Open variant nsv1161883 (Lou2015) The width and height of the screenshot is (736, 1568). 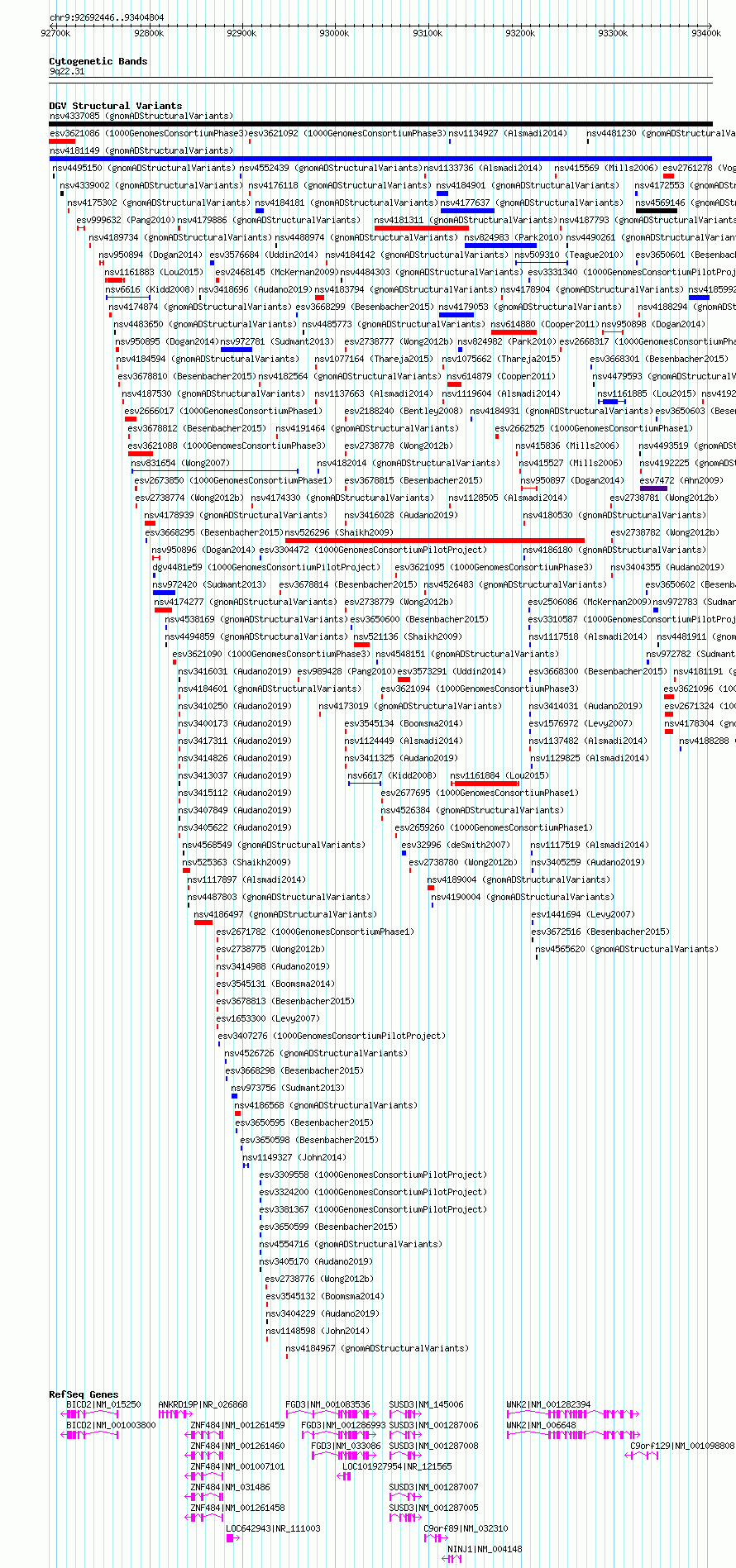pos(154,272)
